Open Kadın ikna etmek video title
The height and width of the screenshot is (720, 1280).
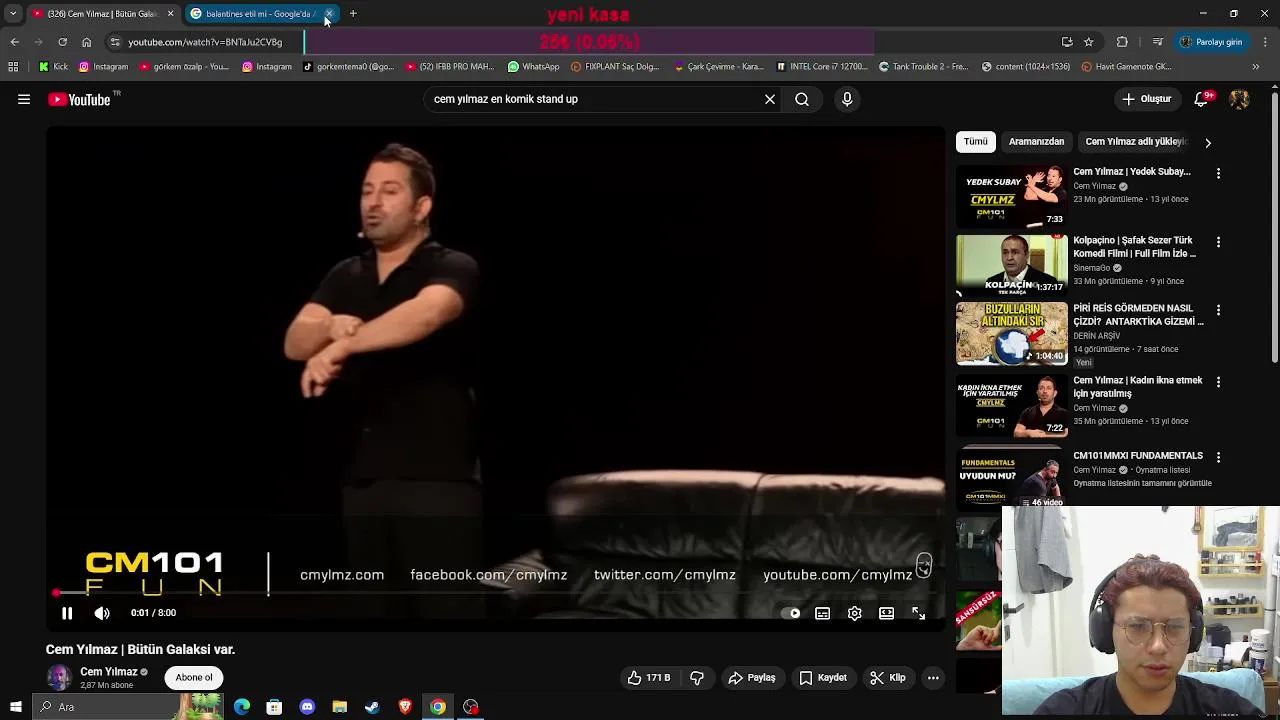click(x=1138, y=387)
